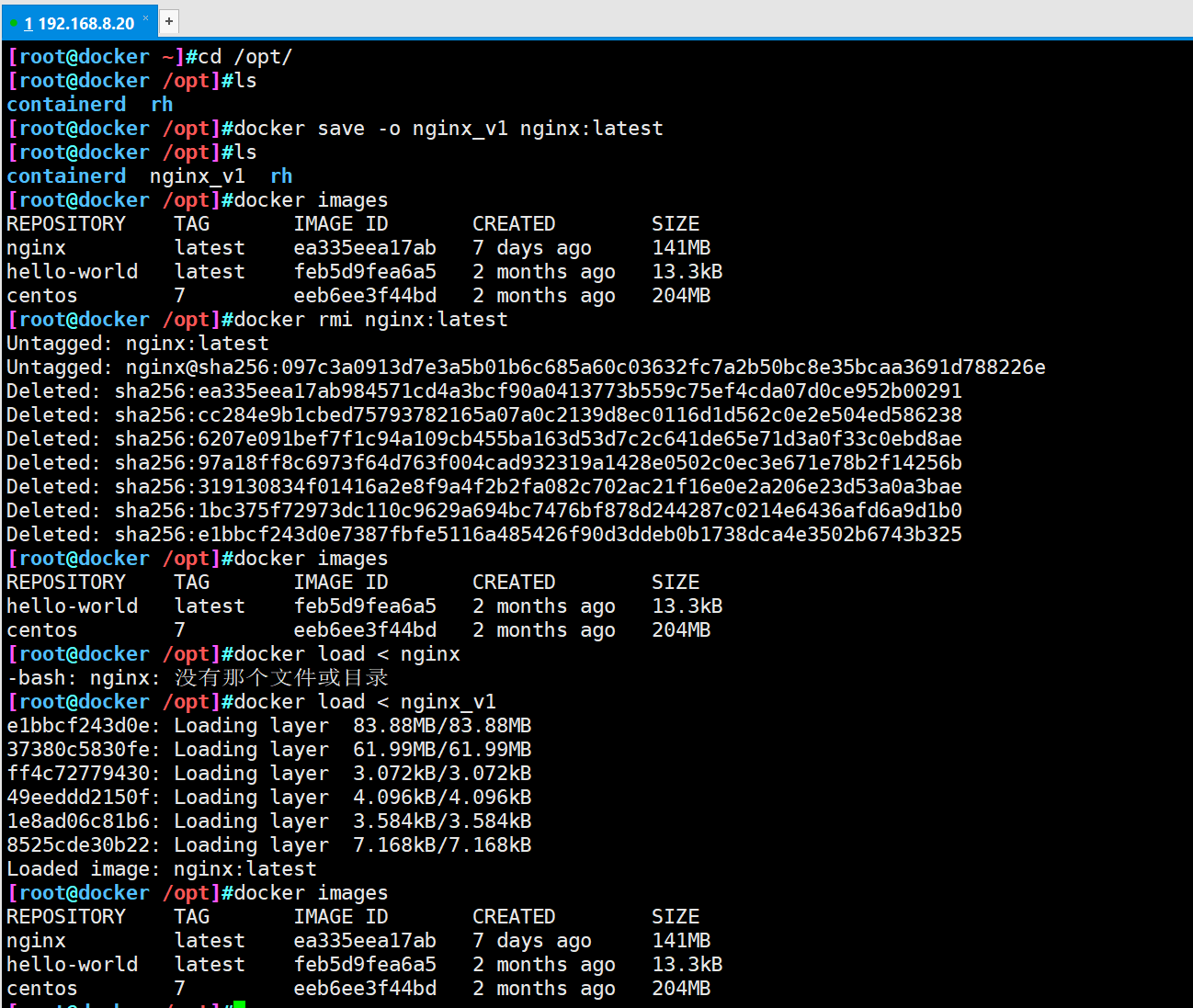
Task: Click the 'Untagged: nginx@sha256:097c3a09...' line
Action: point(526,368)
